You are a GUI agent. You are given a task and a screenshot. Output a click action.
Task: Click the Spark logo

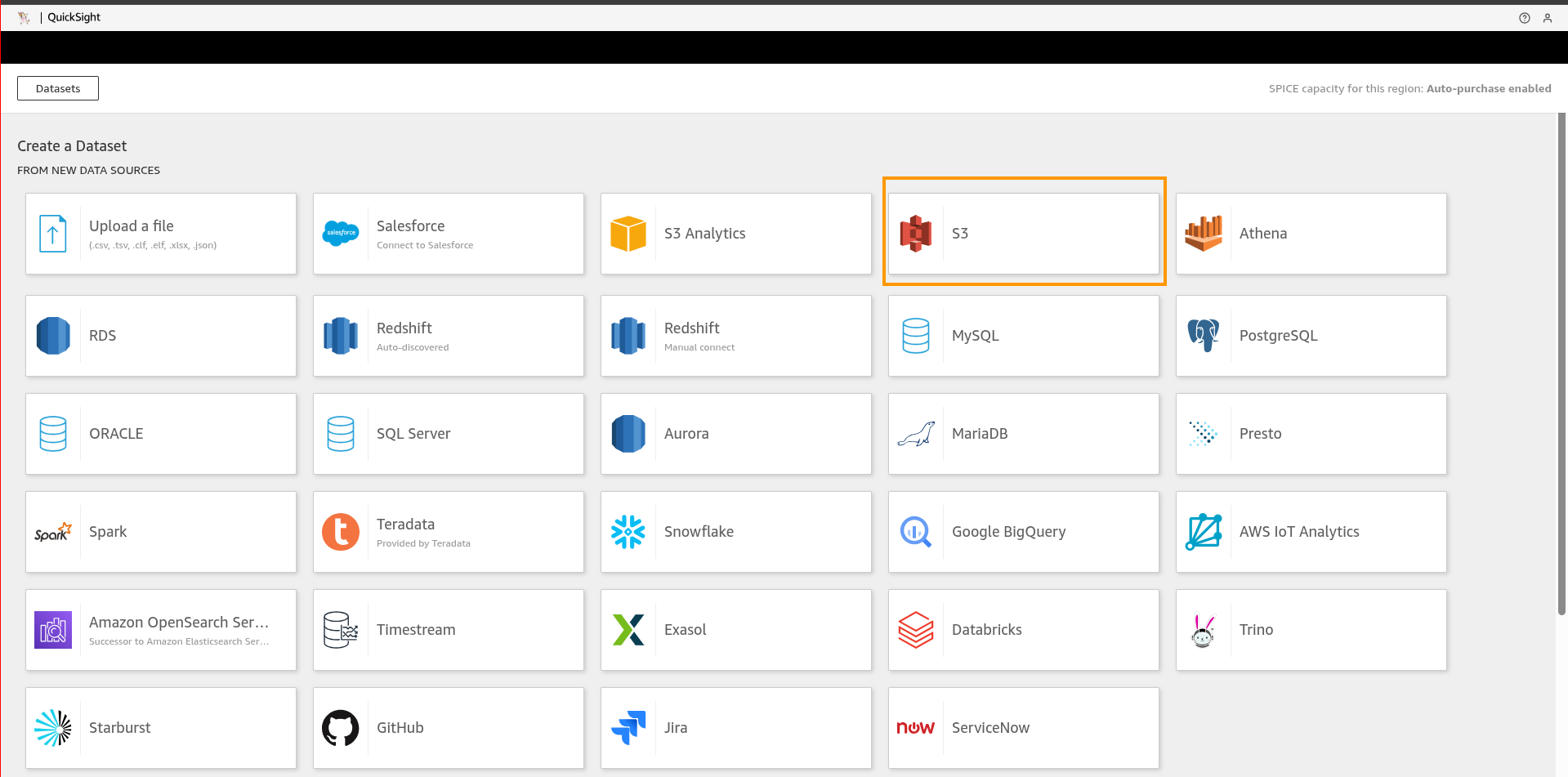tap(53, 532)
